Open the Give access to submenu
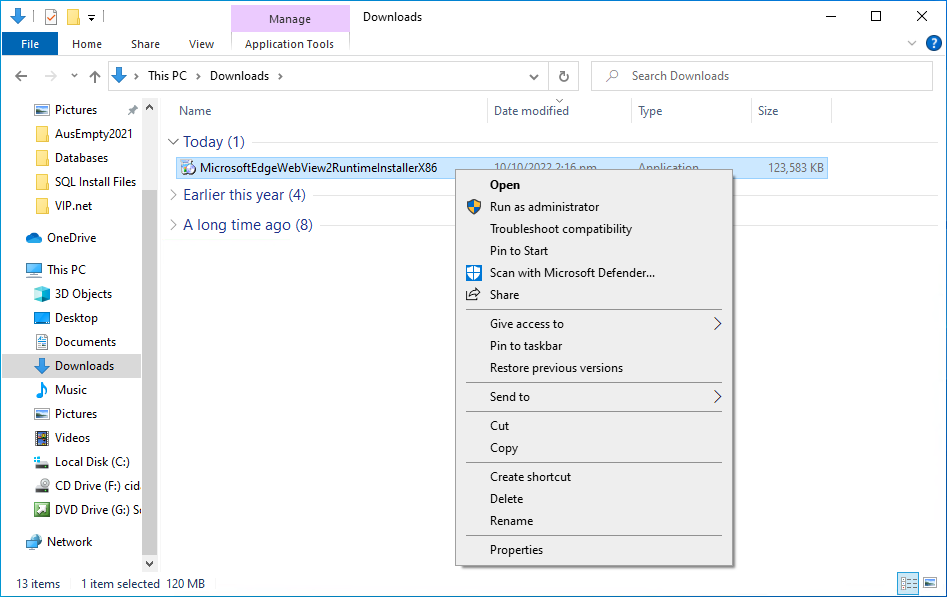The width and height of the screenshot is (947, 597). pyautogui.click(x=594, y=324)
